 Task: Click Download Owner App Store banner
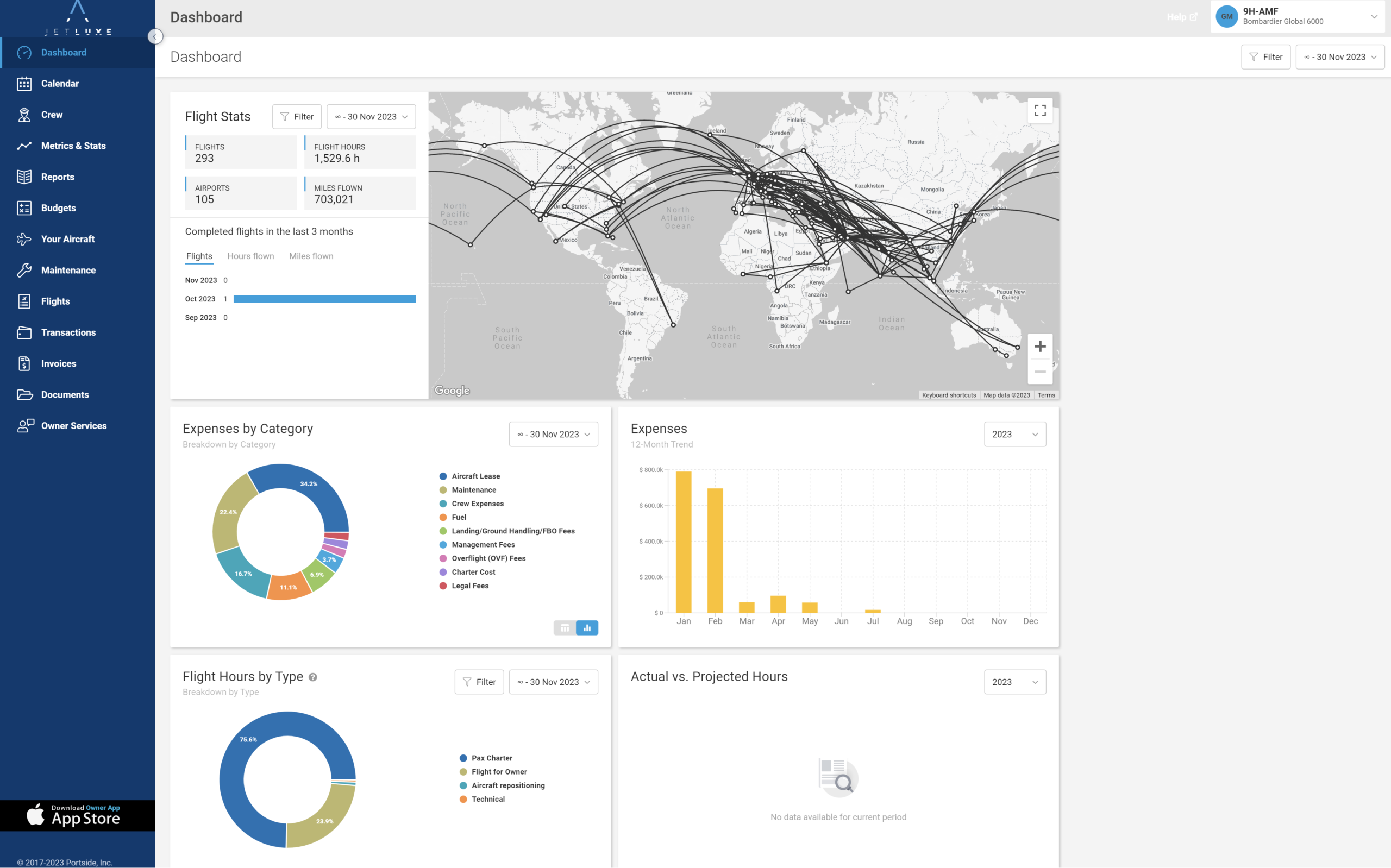pyautogui.click(x=78, y=815)
